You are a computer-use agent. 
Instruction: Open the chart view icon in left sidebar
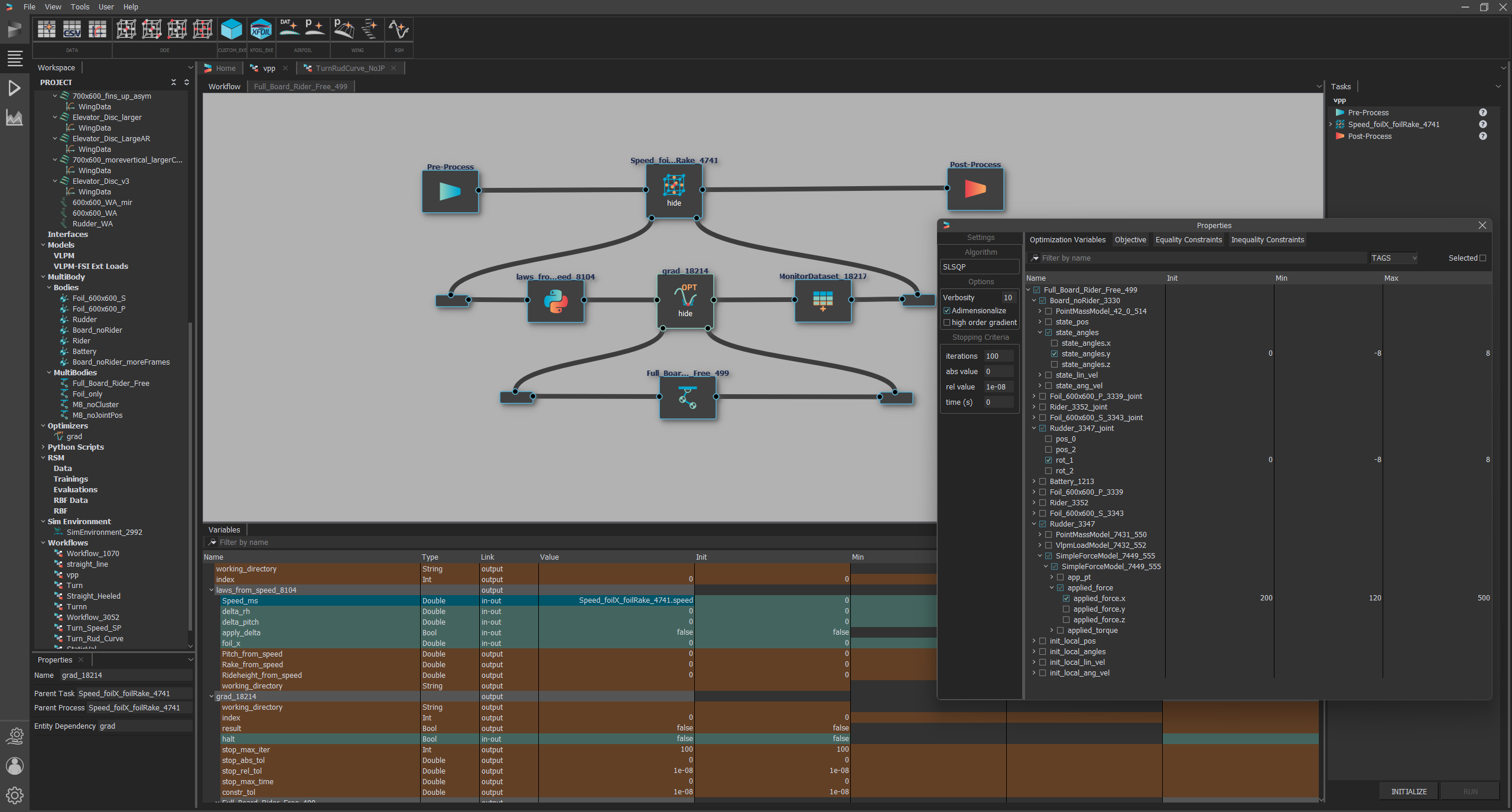coord(15,118)
